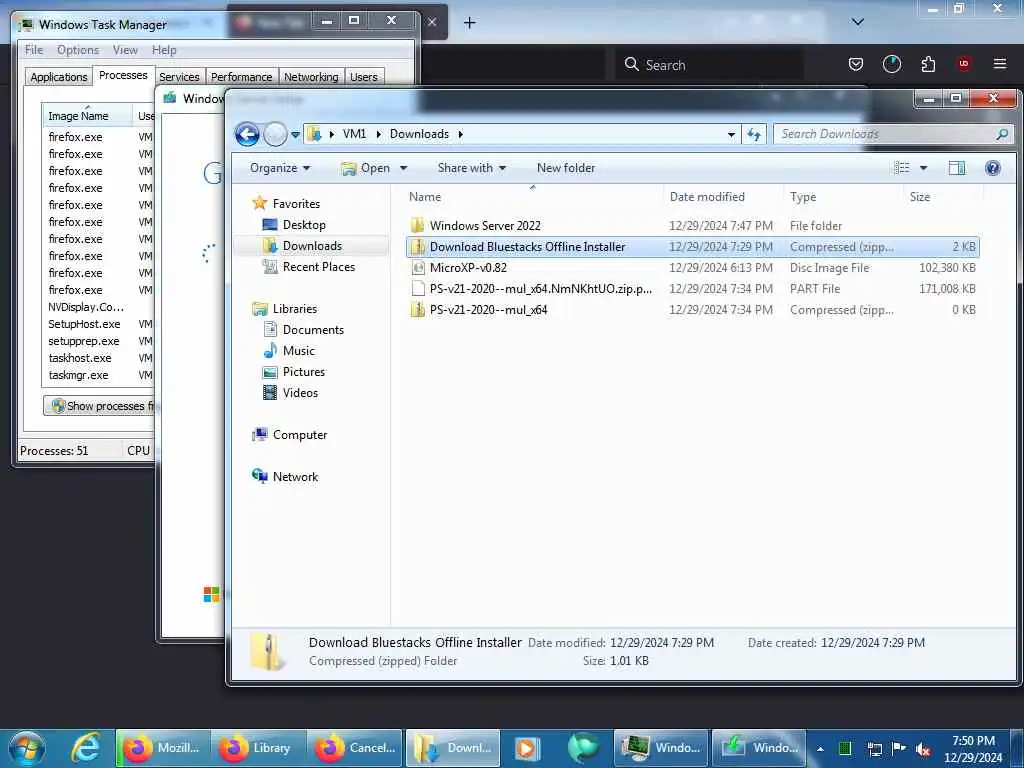Open Task Manager File menu
Viewport: 1024px width, 768px height.
coord(34,50)
